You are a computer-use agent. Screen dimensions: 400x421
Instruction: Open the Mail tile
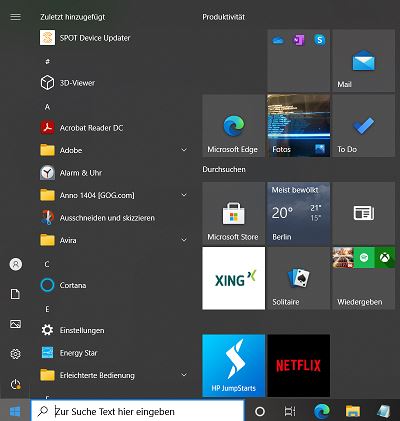point(364,61)
